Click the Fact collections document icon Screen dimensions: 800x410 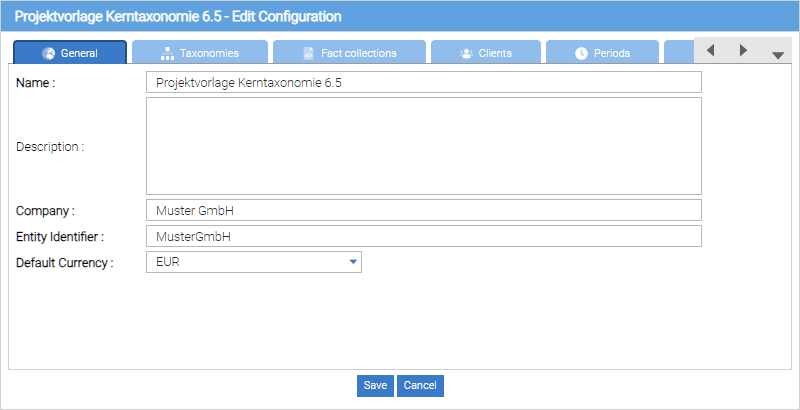(x=308, y=53)
